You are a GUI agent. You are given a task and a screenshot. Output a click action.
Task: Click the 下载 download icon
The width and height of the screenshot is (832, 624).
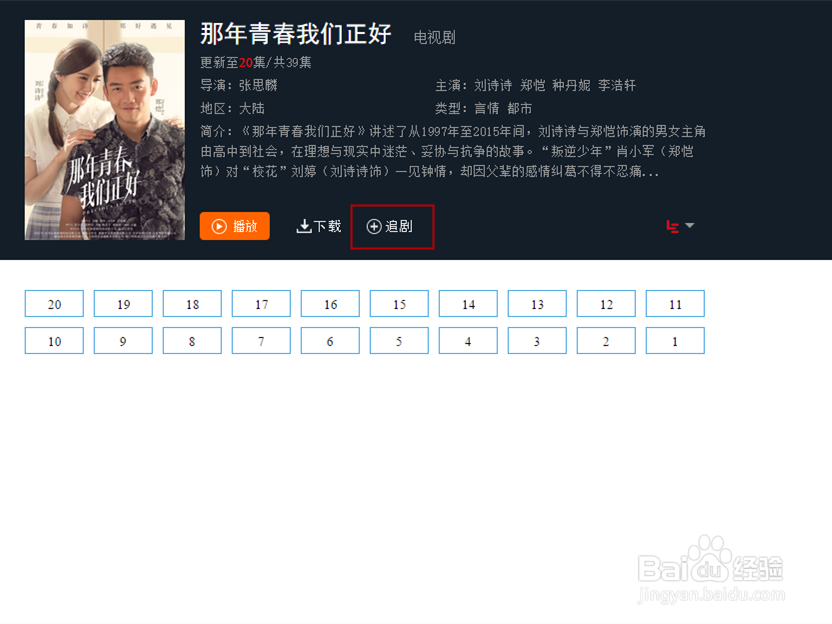tap(304, 227)
